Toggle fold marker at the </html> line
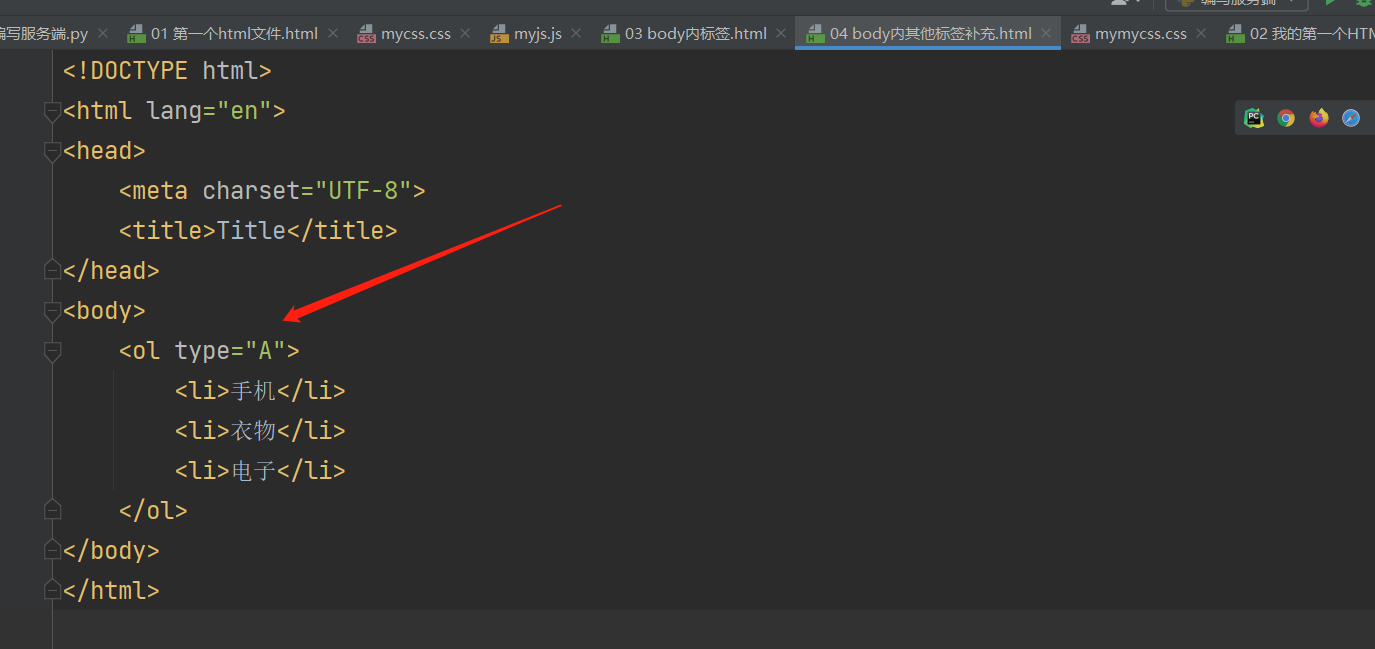Screen dimensions: 1375x649 pos(52,590)
